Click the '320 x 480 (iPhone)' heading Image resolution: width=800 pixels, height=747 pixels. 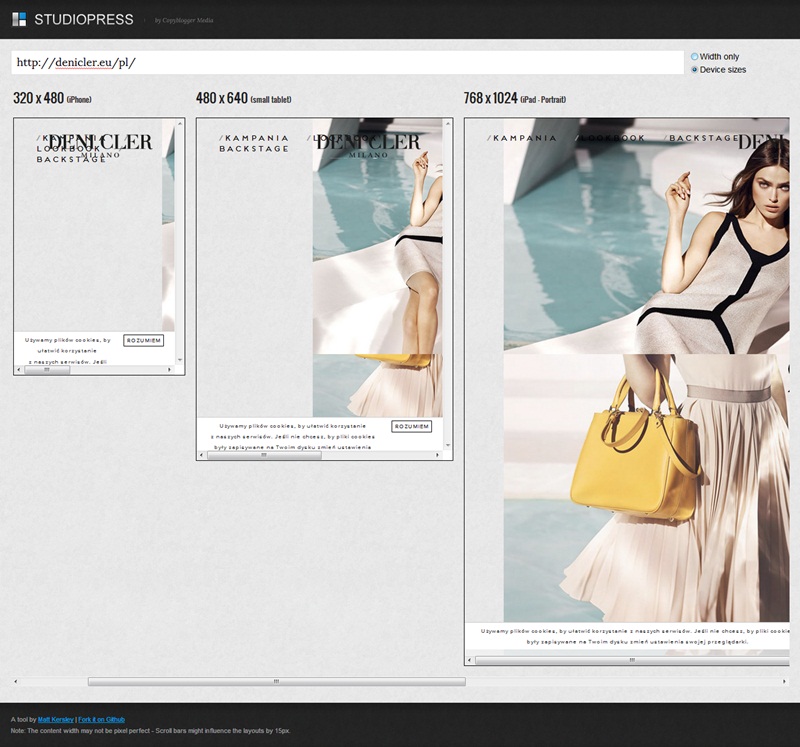[53, 98]
